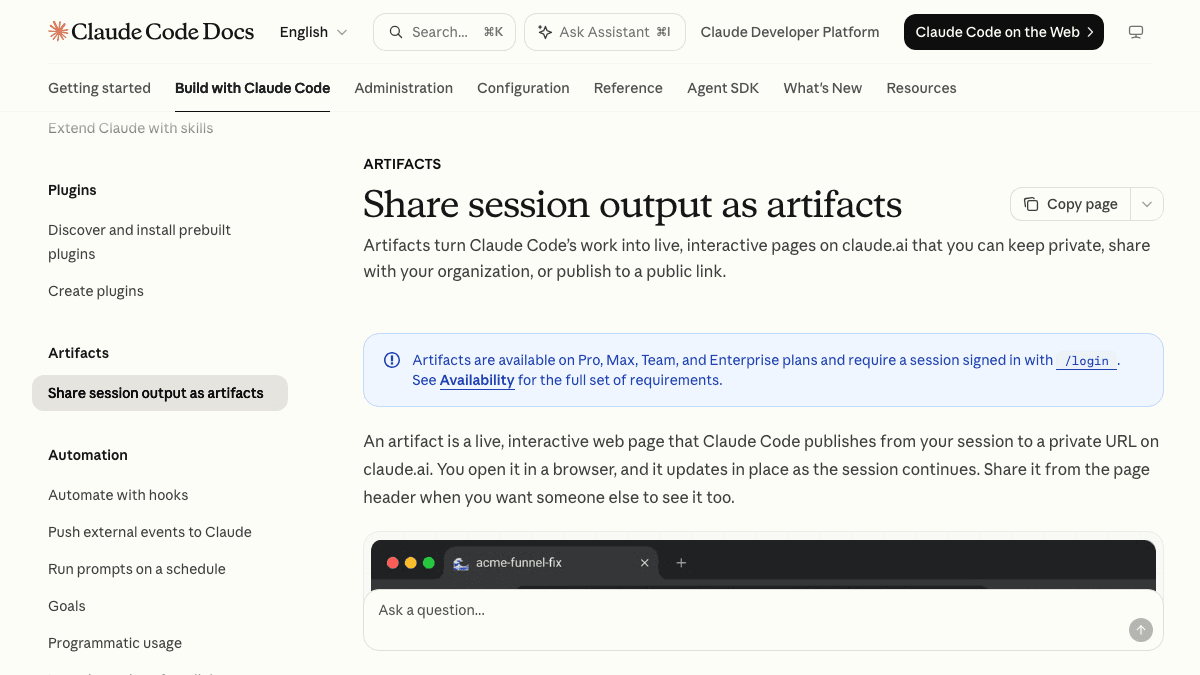
Task: Click the plus icon for a new tab
Action: [681, 563]
